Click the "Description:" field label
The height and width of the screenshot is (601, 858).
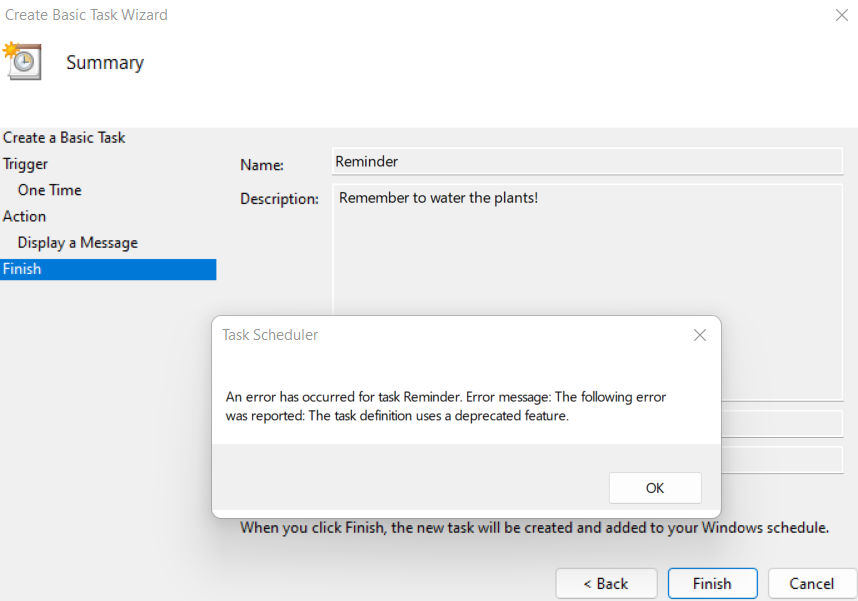click(x=279, y=199)
